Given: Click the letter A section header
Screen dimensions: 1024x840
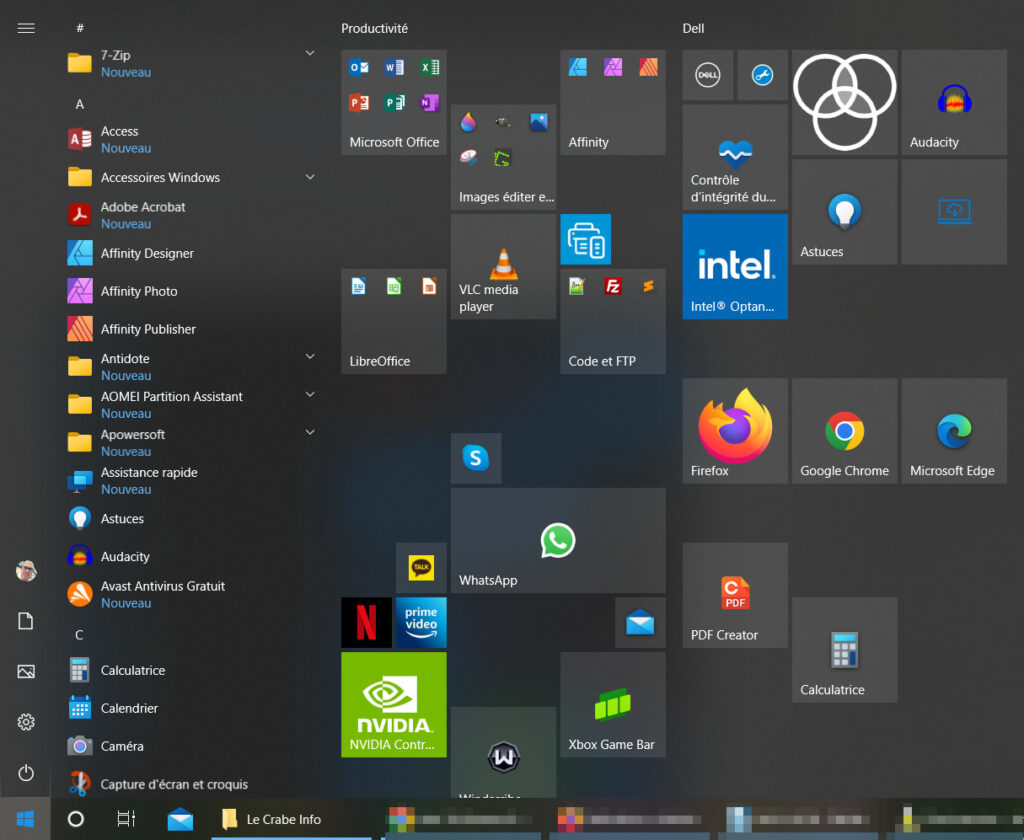Looking at the screenshot, I should point(80,104).
